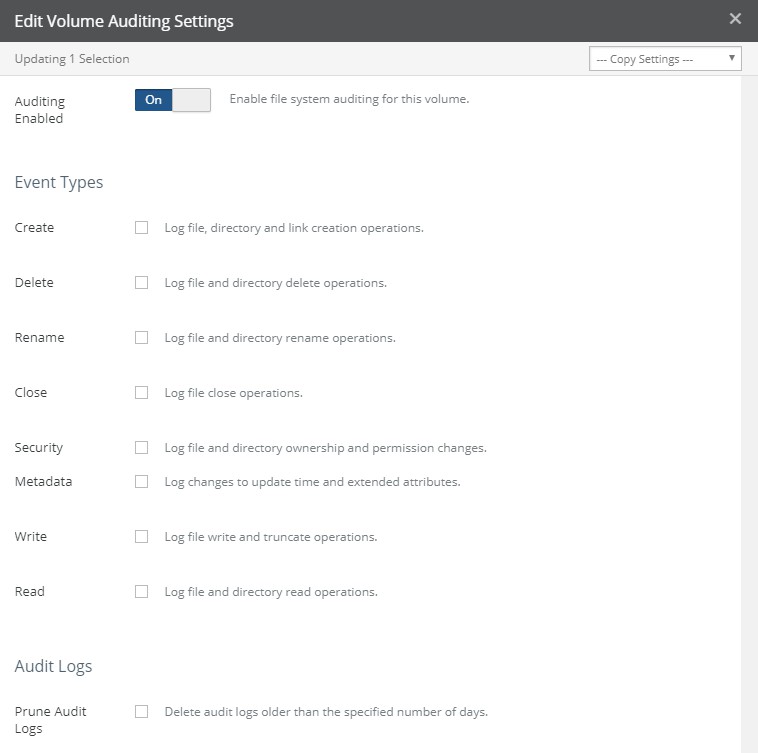Check the Delete event type box
This screenshot has height=753, width=758.
[141, 283]
